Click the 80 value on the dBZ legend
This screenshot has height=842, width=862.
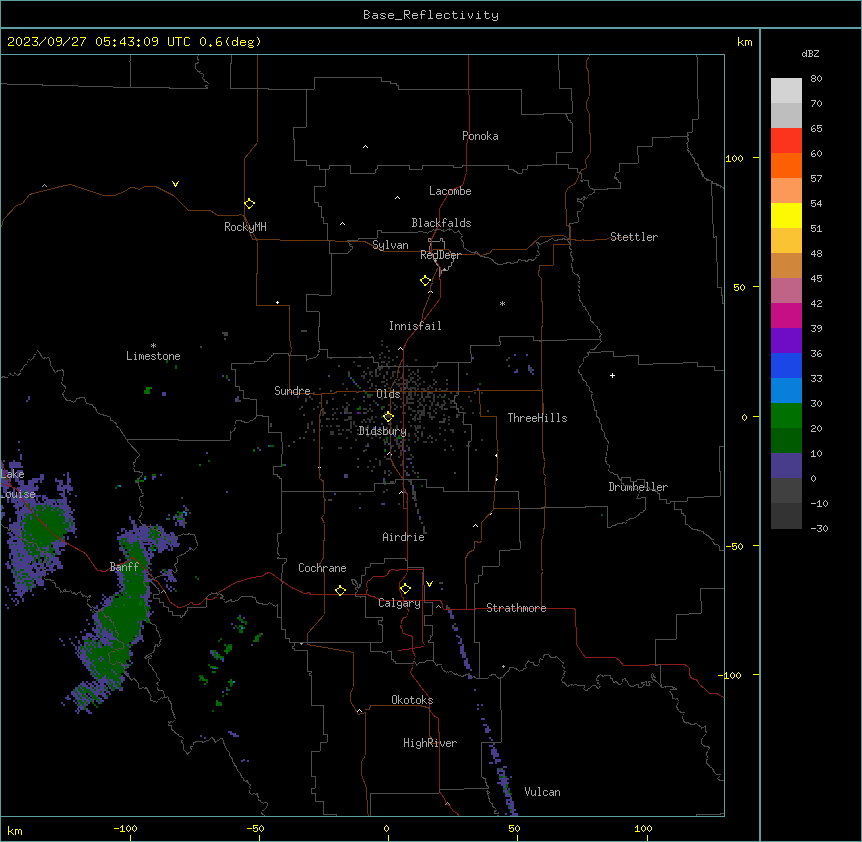click(816, 79)
